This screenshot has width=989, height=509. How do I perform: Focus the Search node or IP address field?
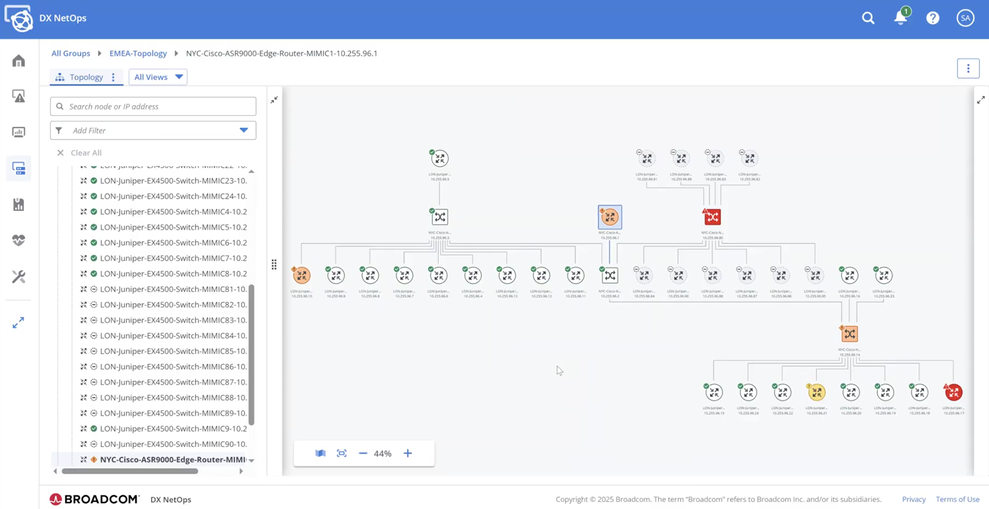pyautogui.click(x=153, y=106)
